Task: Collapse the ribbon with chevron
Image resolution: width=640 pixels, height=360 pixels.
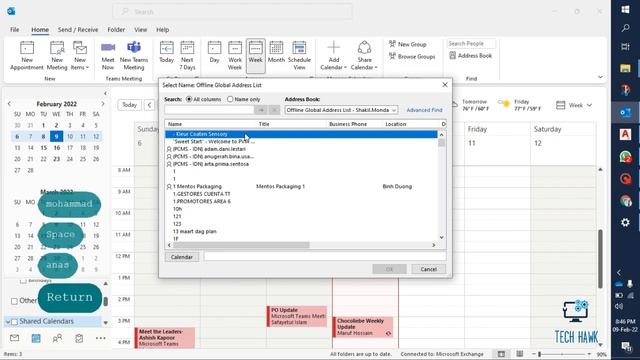Action: click(600, 77)
